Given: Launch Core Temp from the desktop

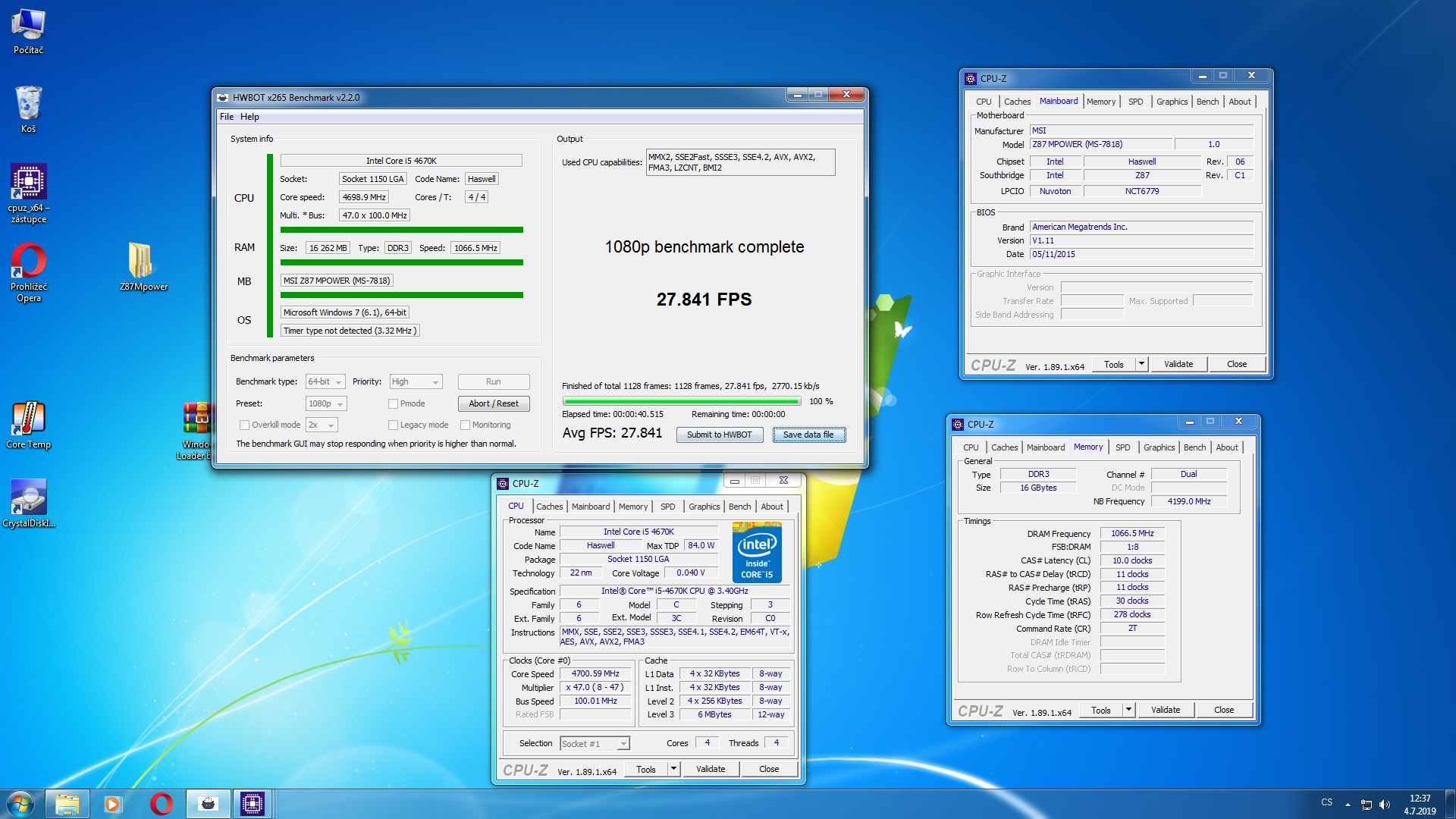Looking at the screenshot, I should [28, 425].
